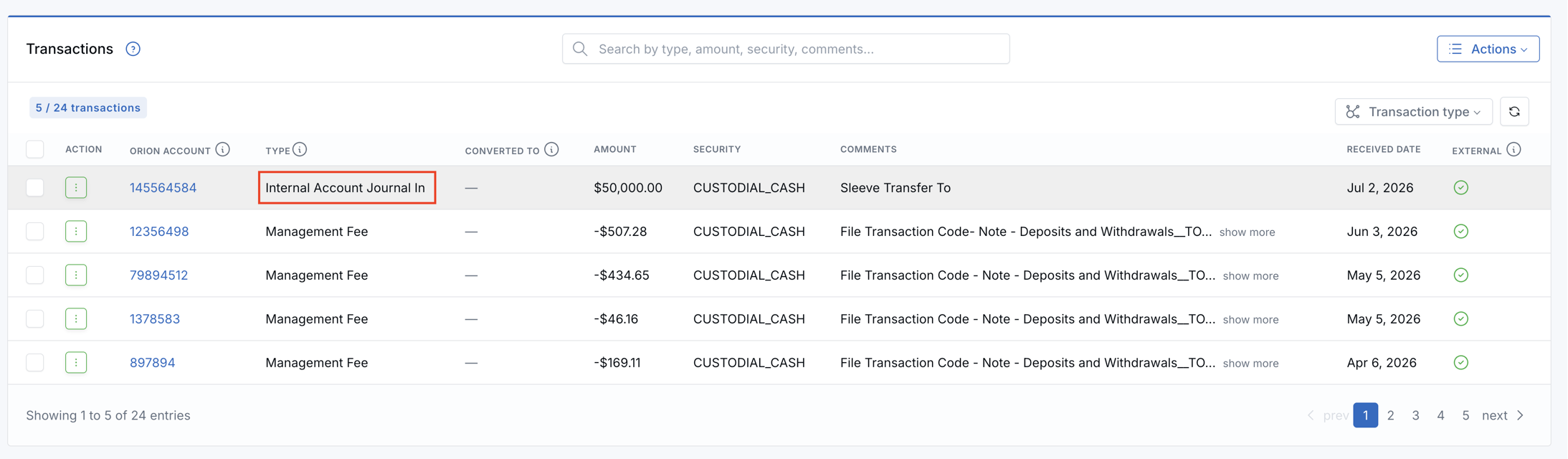Click the -$169.11 amount cell

(617, 363)
